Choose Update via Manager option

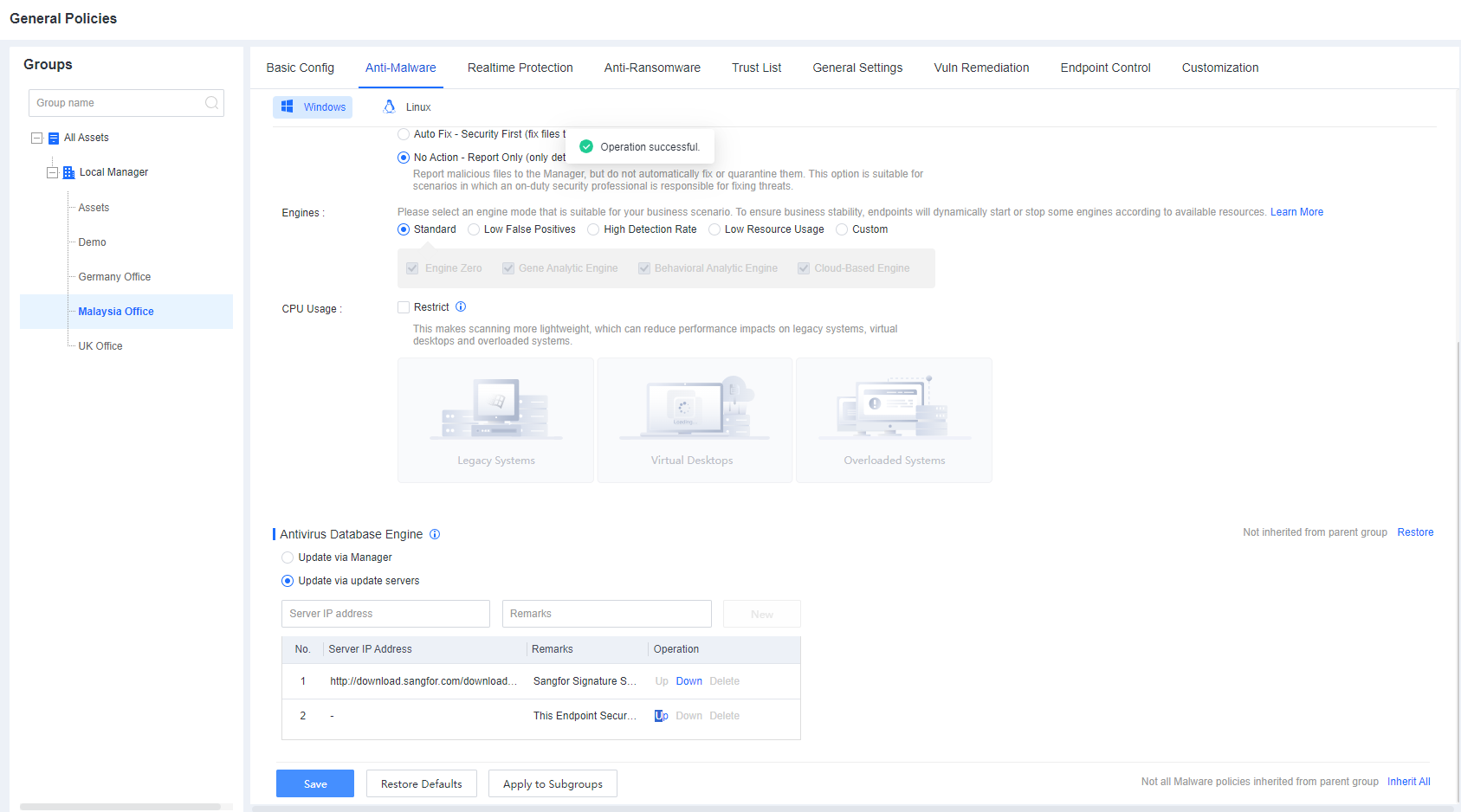pos(288,557)
